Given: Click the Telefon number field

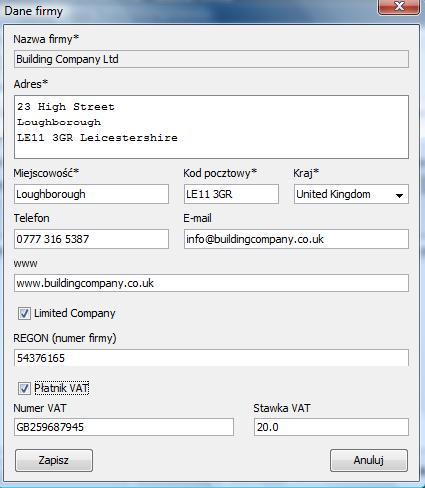Looking at the screenshot, I should tap(91, 239).
